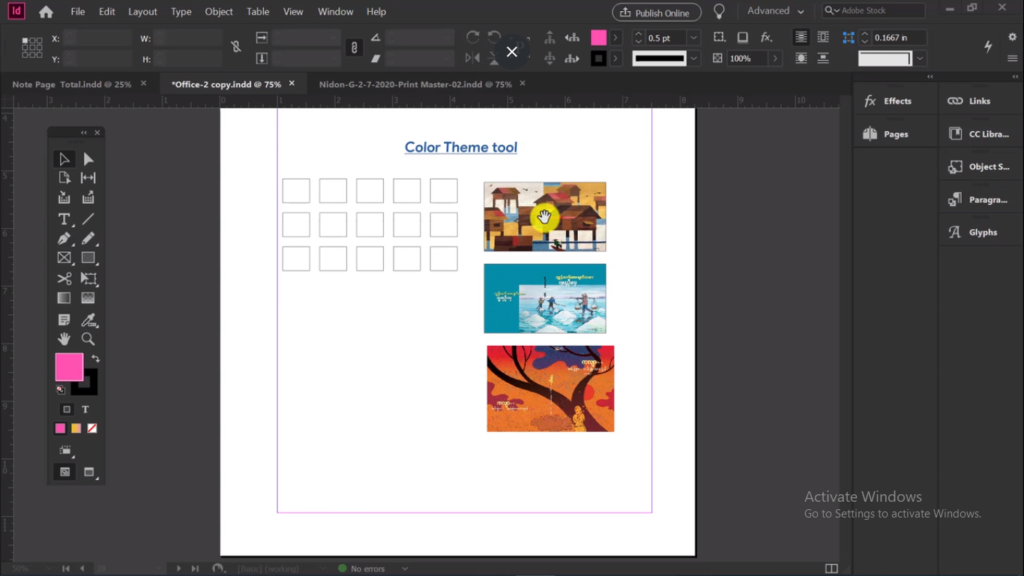Select the Note tool
Viewport: 1024px width, 576px height.
point(64,319)
